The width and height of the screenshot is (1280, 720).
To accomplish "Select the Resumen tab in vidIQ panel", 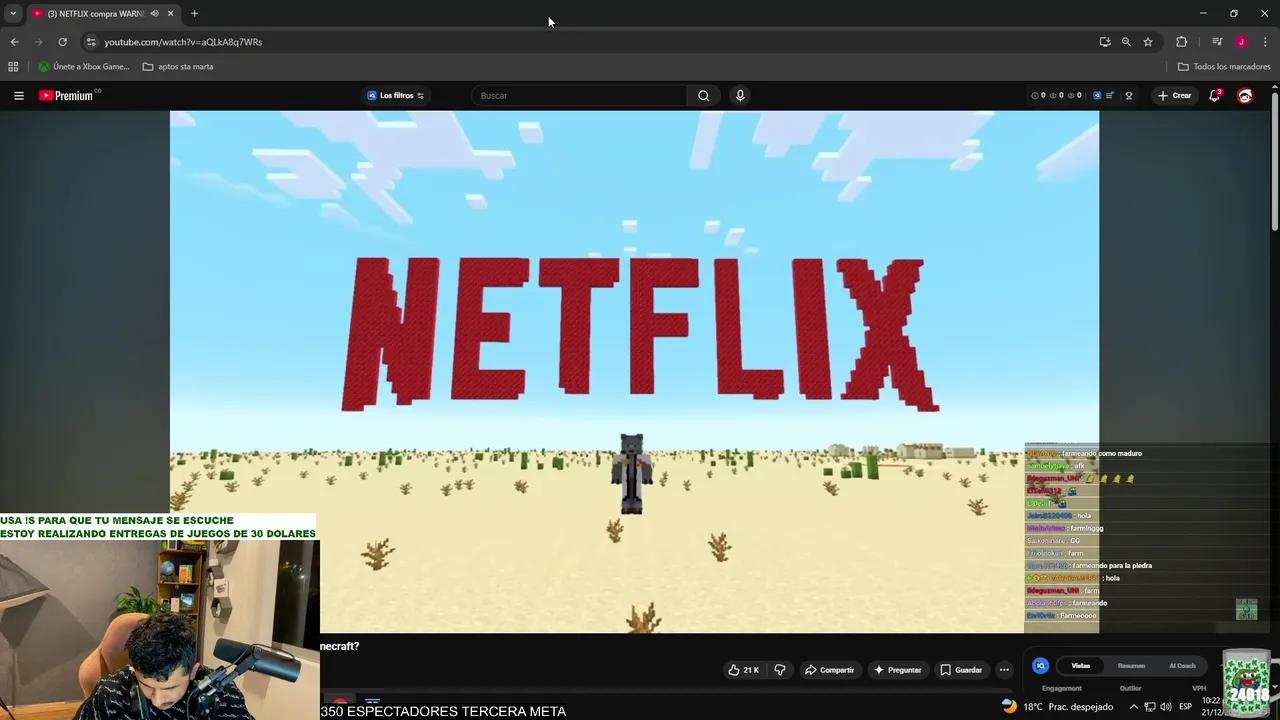I will click(1131, 666).
